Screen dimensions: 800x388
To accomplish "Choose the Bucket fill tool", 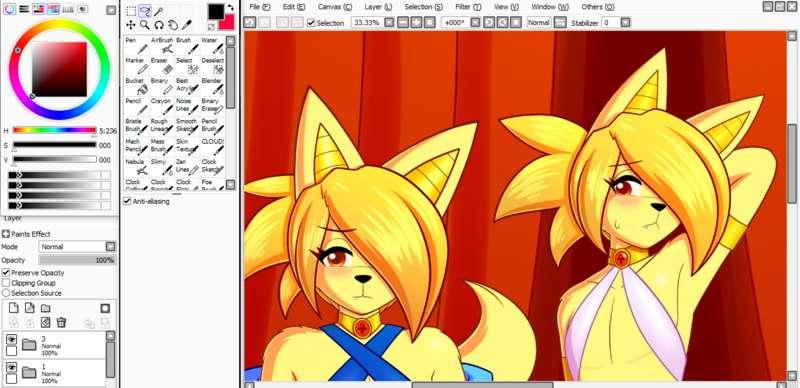I will coord(136,86).
